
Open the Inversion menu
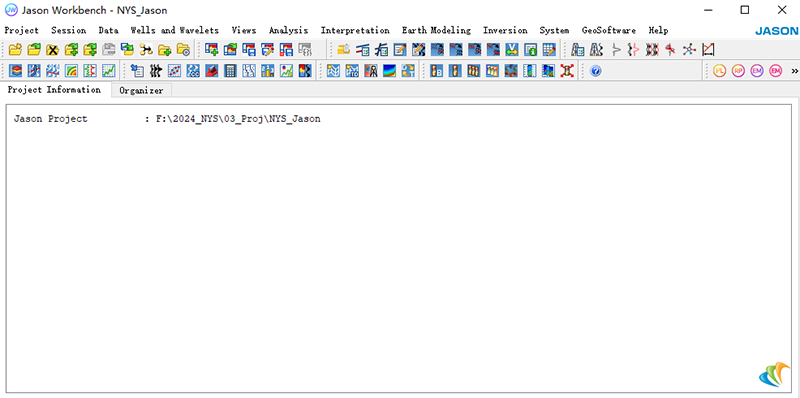click(505, 31)
